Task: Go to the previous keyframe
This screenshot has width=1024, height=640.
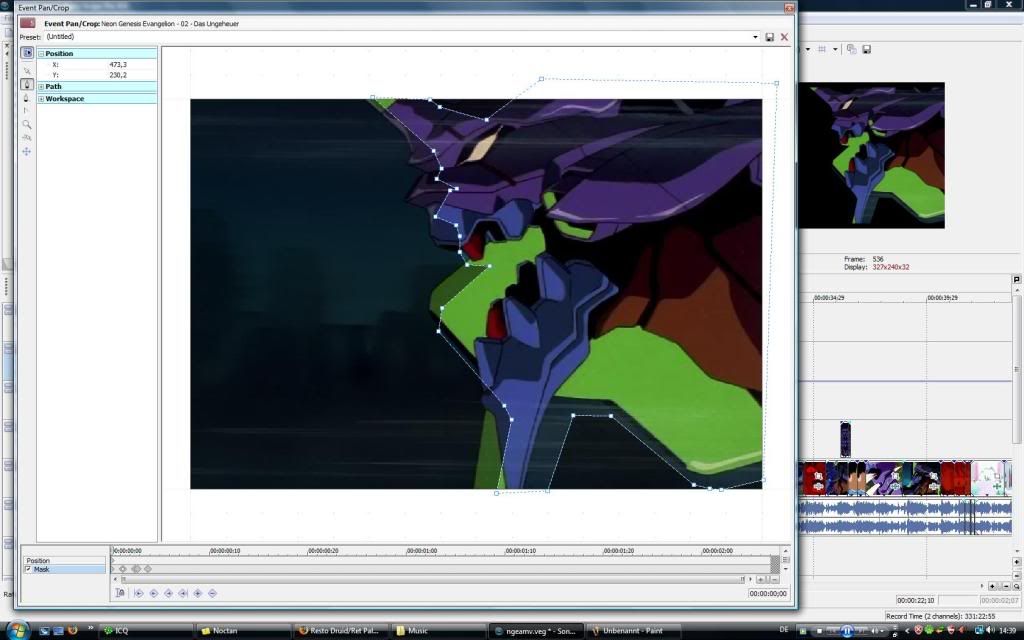Action: [153, 593]
